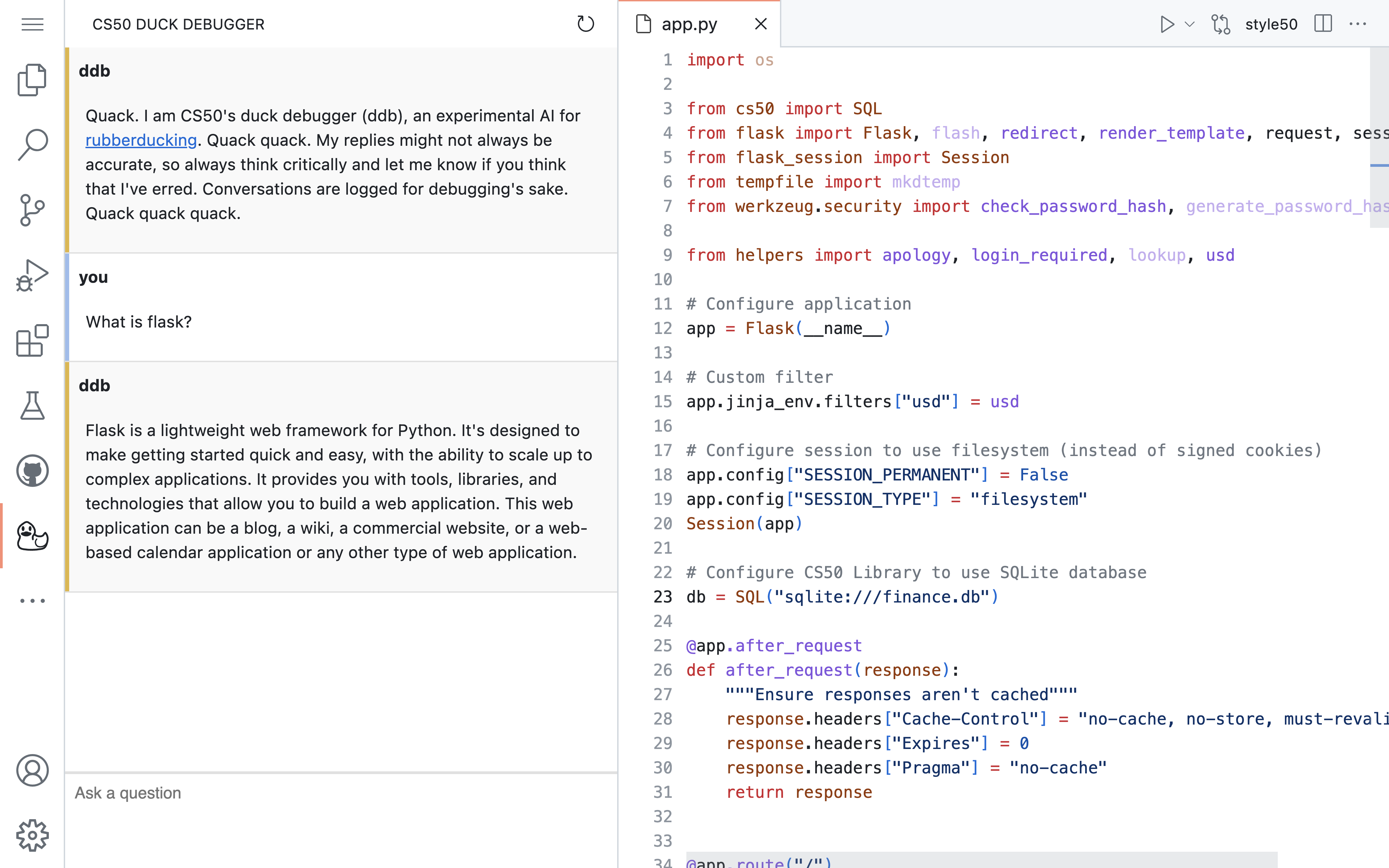Open the Accounts icon
This screenshot has height=868, width=1389.
32,770
